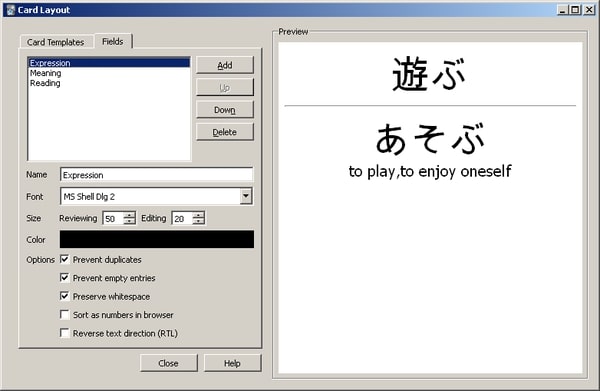Open the Font dropdown

coord(246,196)
